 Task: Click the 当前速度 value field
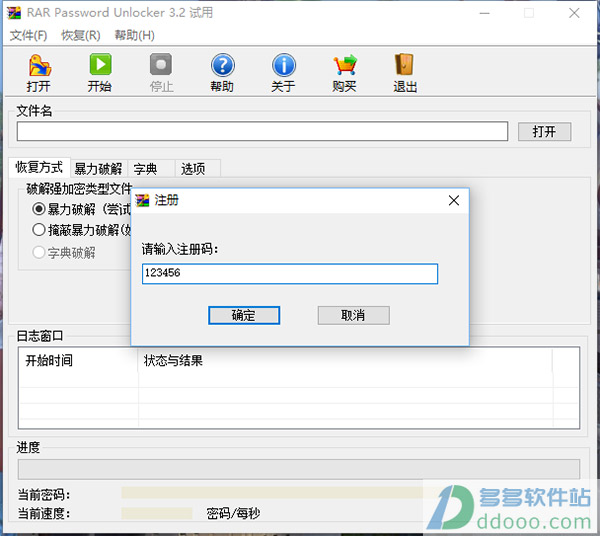pyautogui.click(x=157, y=513)
